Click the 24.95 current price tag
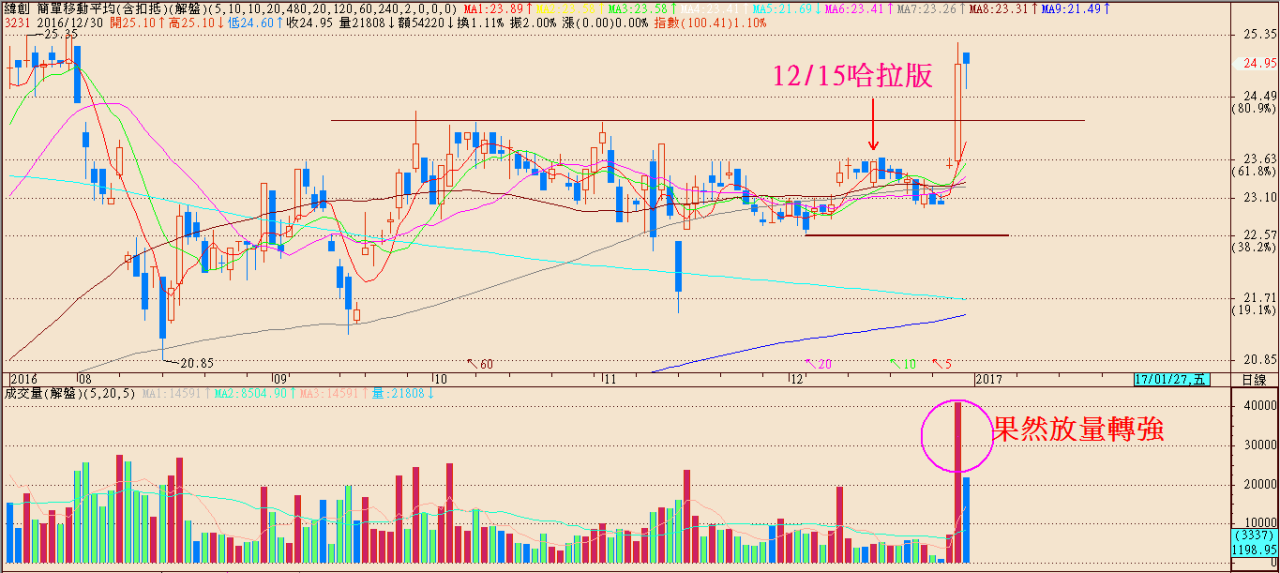This screenshot has width=1280, height=573. pyautogui.click(x=1257, y=63)
